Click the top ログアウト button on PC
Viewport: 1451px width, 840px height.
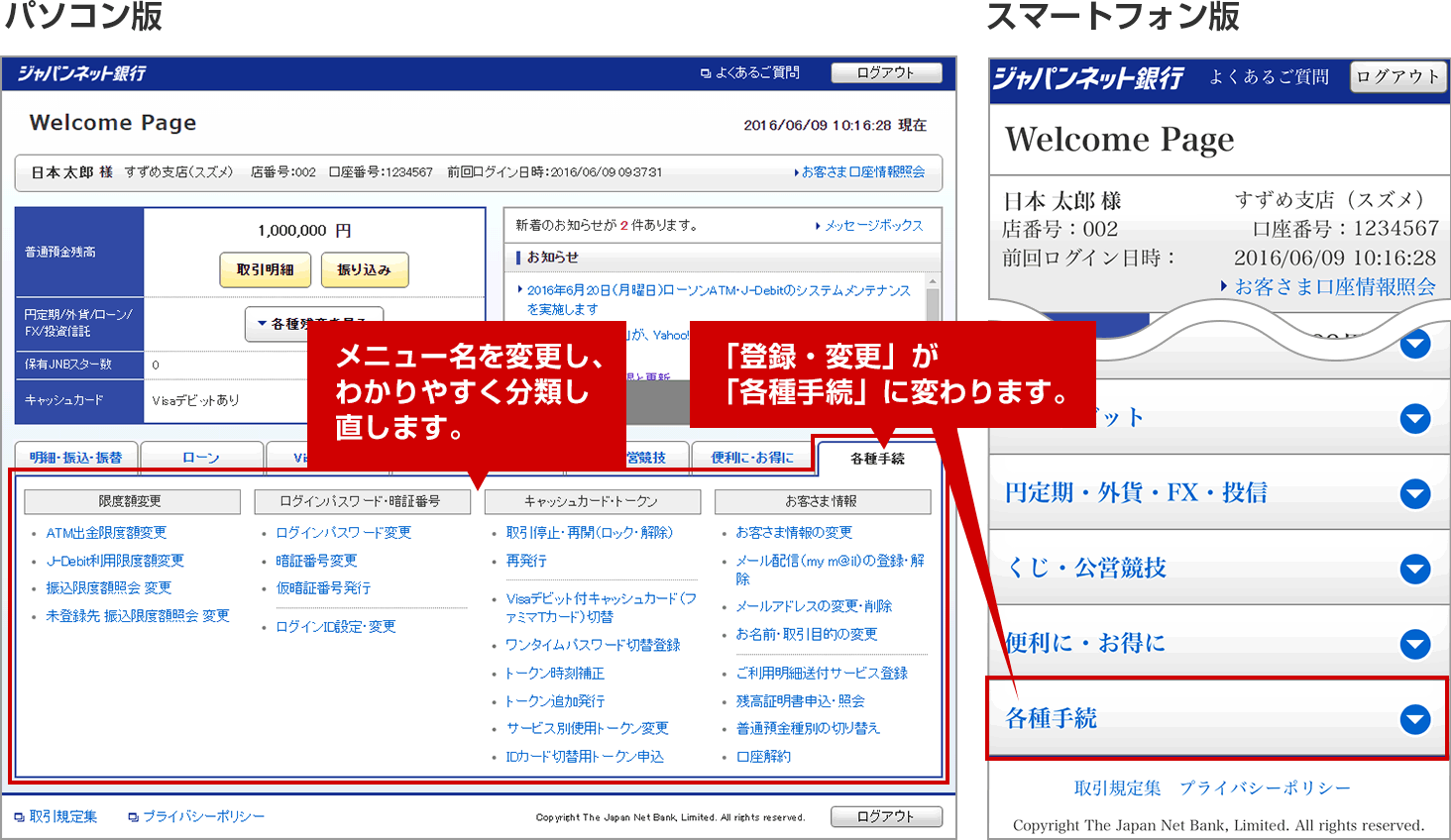[x=885, y=73]
